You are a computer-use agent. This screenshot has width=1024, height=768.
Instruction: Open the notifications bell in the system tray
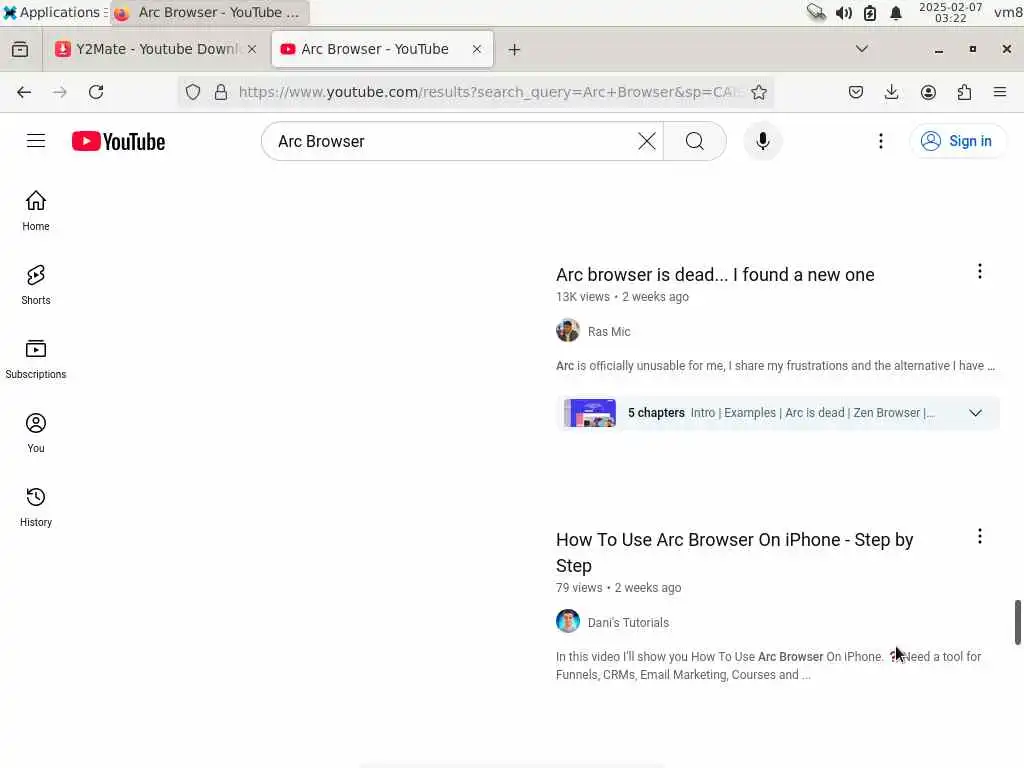[x=896, y=13]
